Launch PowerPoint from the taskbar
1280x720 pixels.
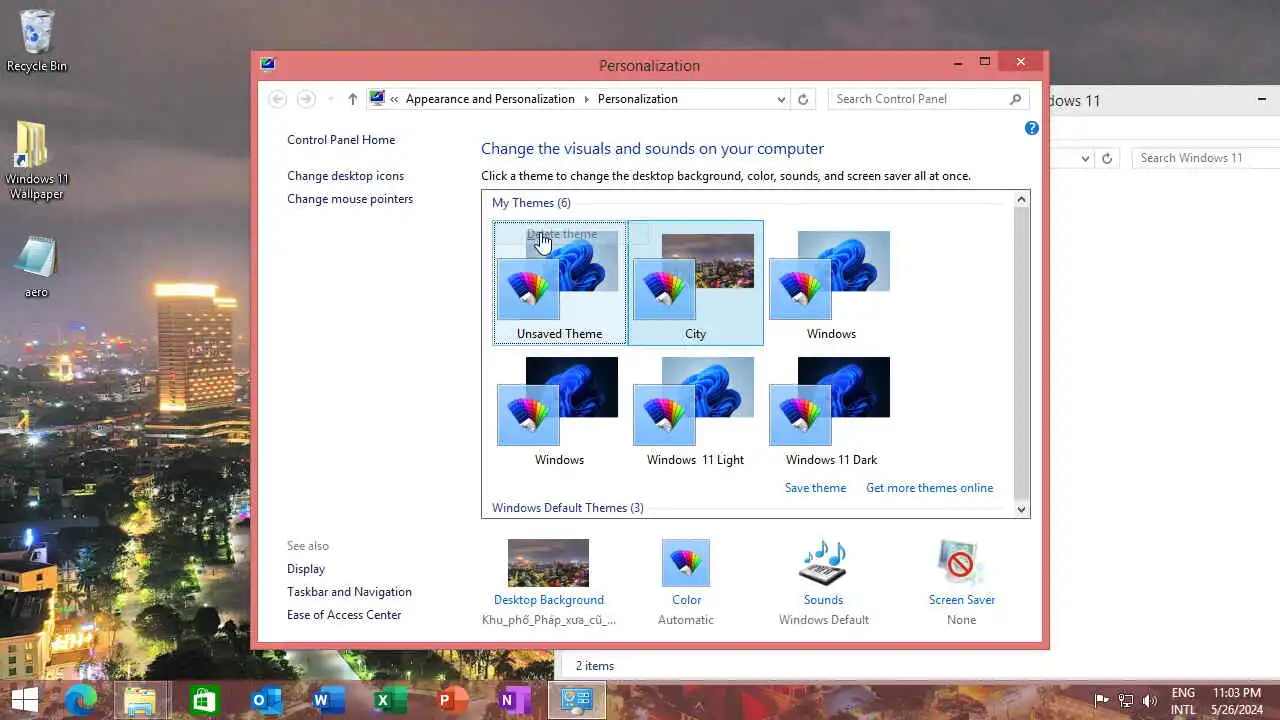click(452, 700)
